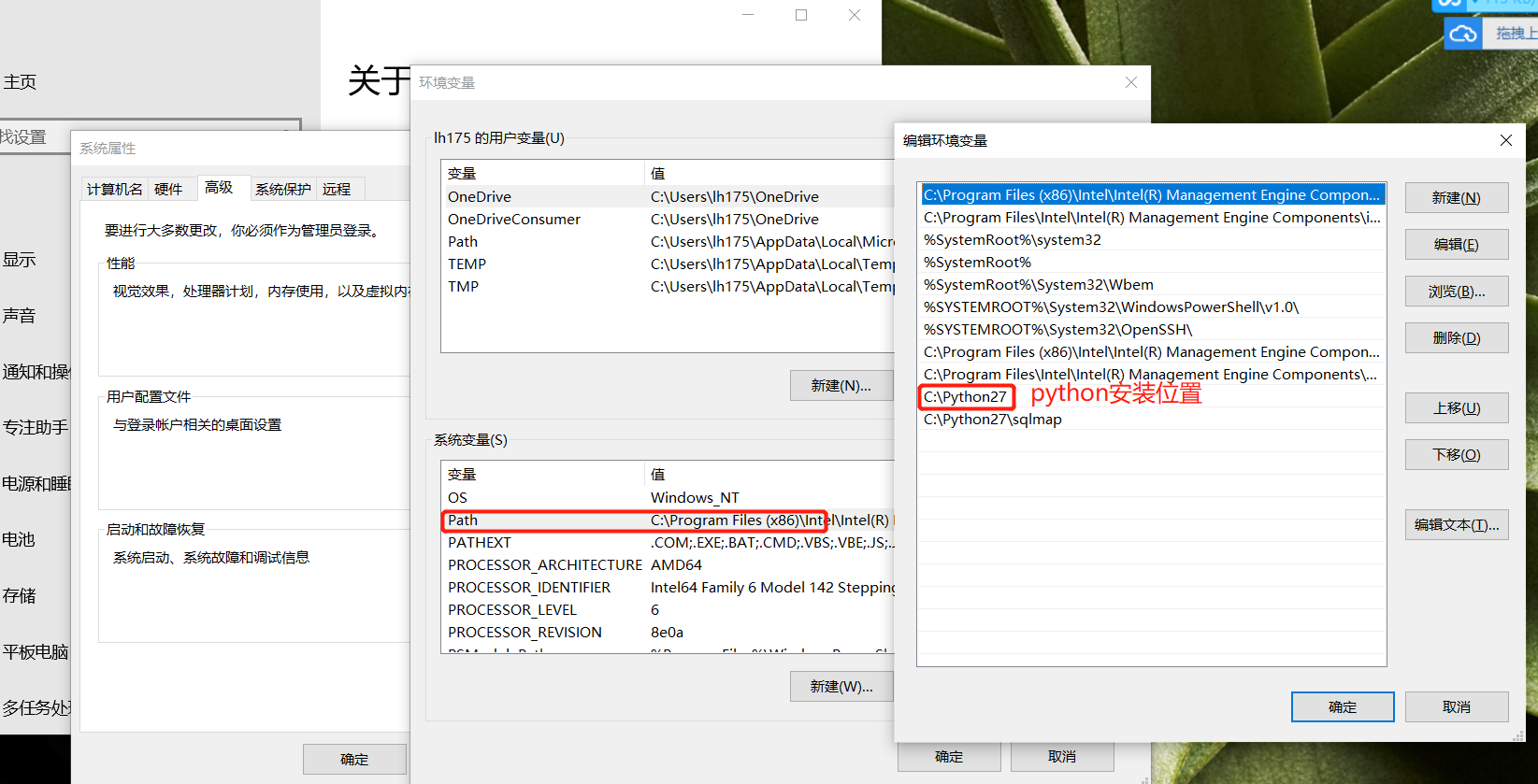The width and height of the screenshot is (1538, 784).
Task: Select the PROCESSOR_ARCHITECTURE row
Action: point(668,565)
